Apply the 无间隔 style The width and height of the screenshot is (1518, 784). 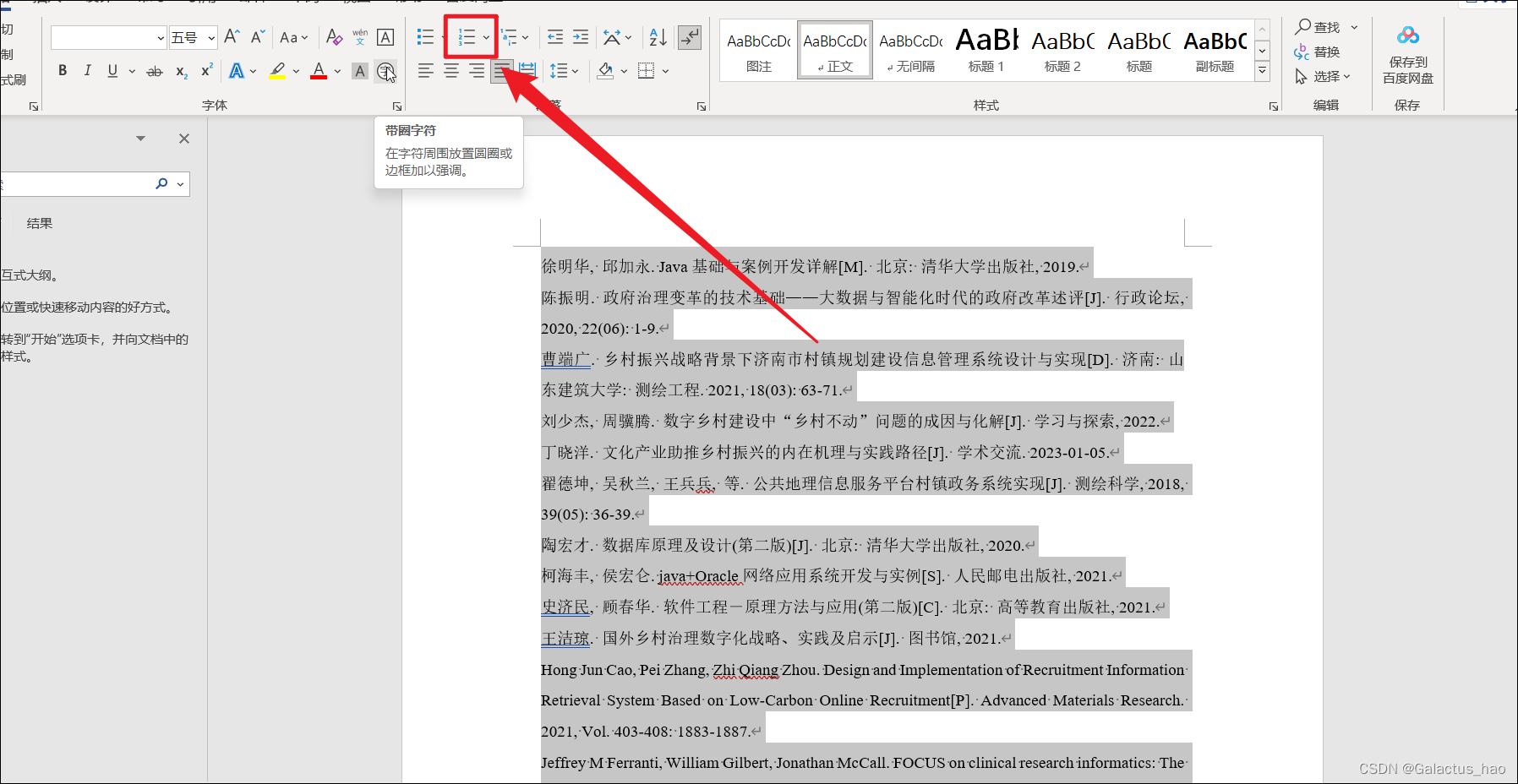911,52
